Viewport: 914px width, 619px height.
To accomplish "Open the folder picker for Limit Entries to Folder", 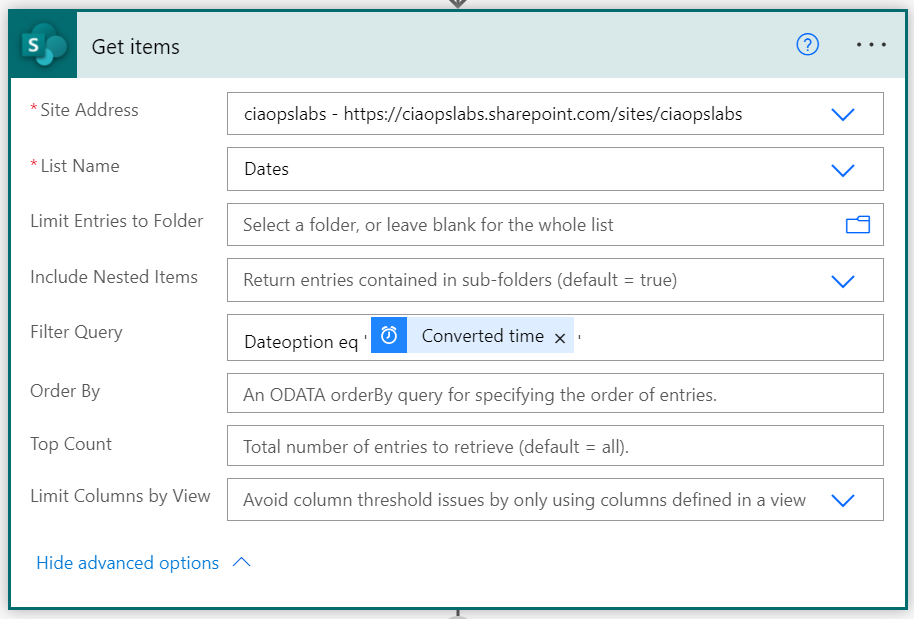I will click(857, 225).
